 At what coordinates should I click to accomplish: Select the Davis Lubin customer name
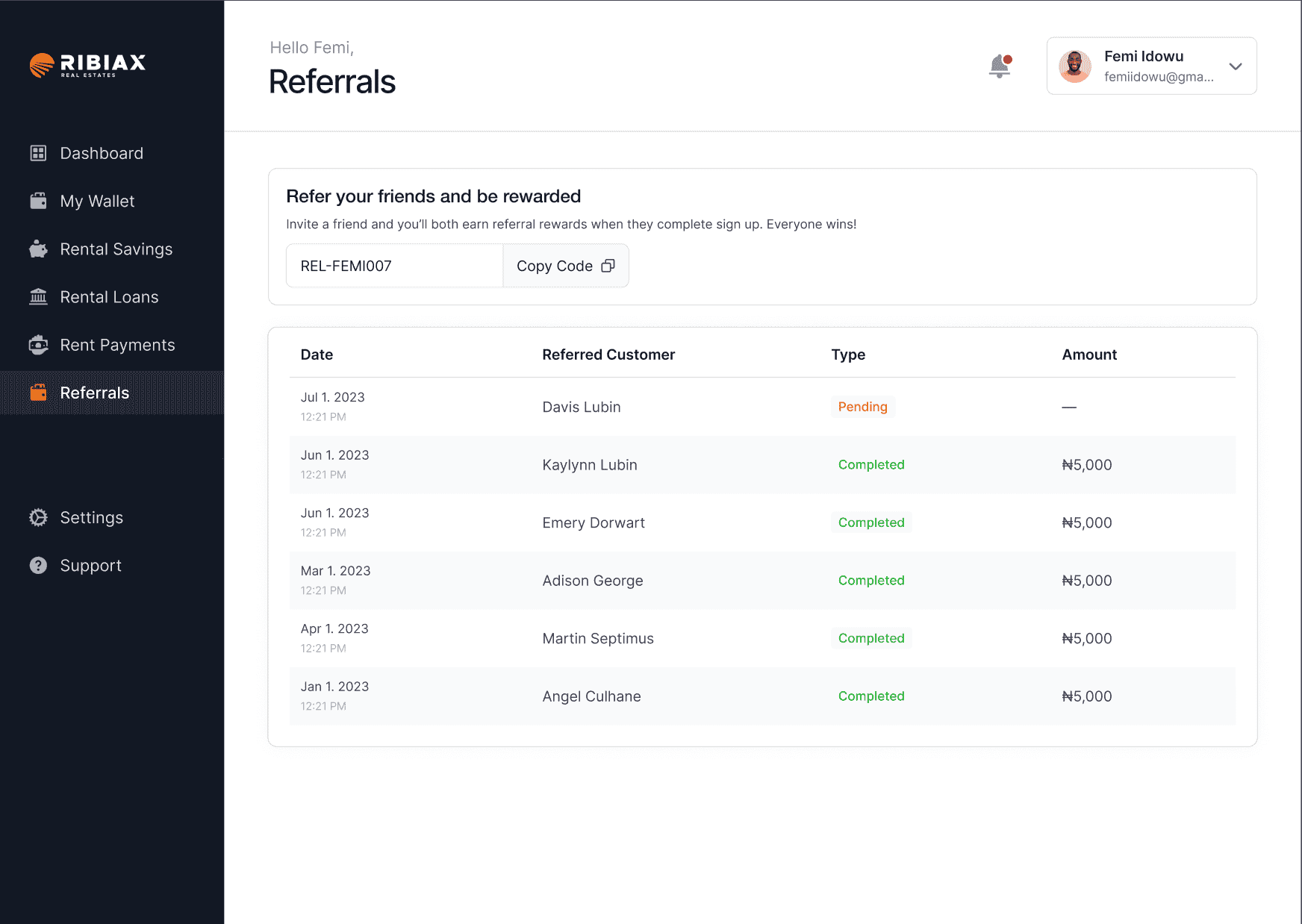pos(582,407)
